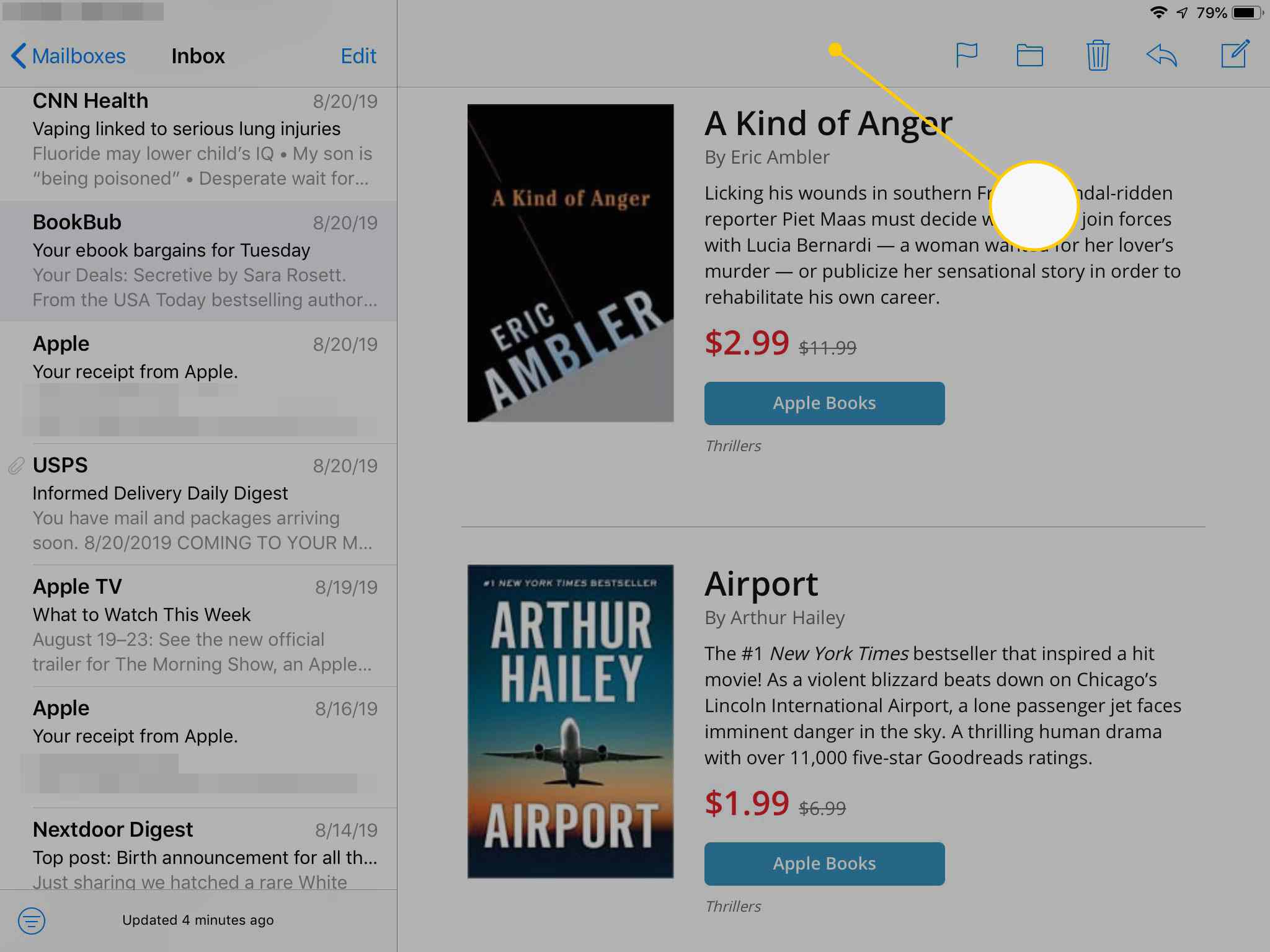Tap the delete trash icon

1097,55
